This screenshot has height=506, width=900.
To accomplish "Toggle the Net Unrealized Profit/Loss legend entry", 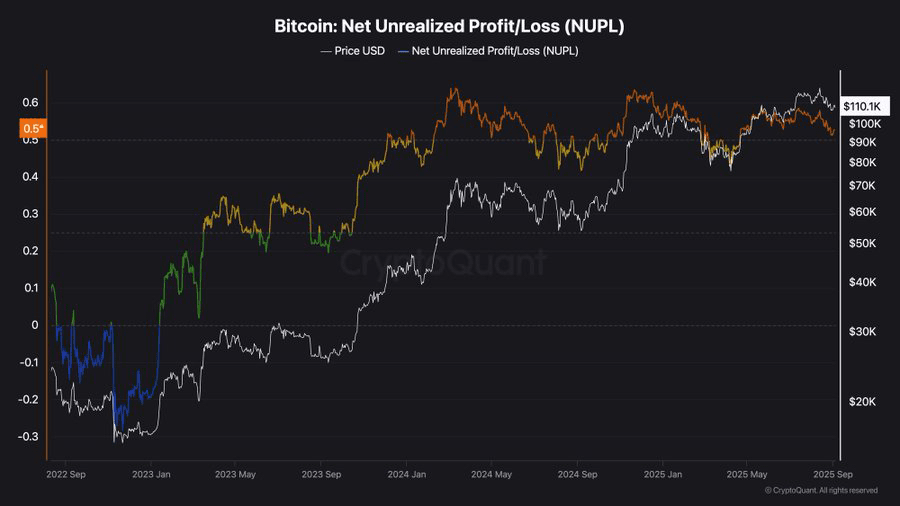I will [488, 51].
